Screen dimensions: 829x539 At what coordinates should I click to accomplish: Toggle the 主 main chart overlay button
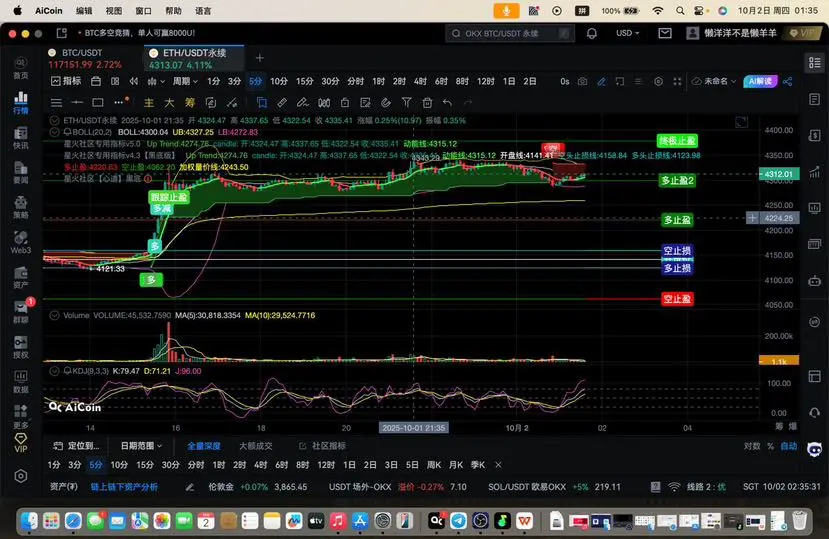point(149,102)
